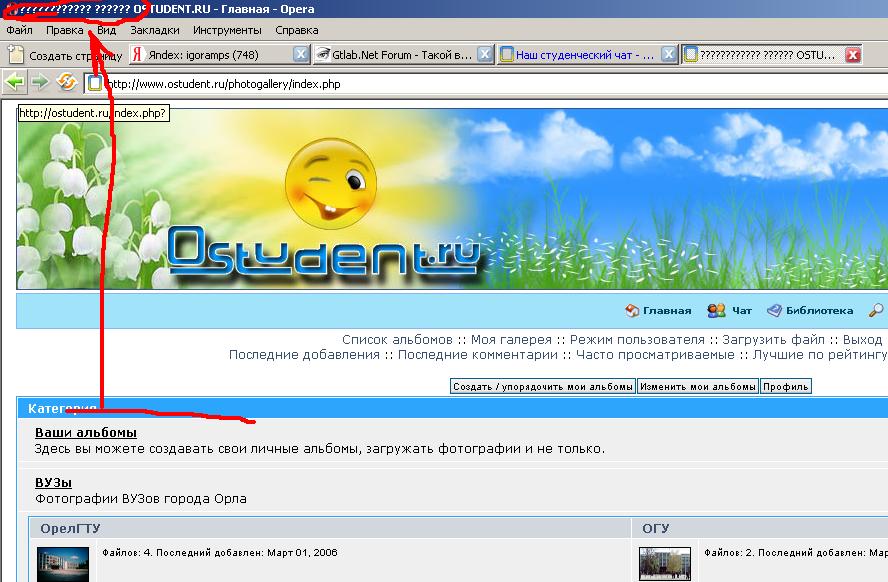Open the Библиотека navigation link
Viewport: 888px width, 582px height.
[x=819, y=310]
